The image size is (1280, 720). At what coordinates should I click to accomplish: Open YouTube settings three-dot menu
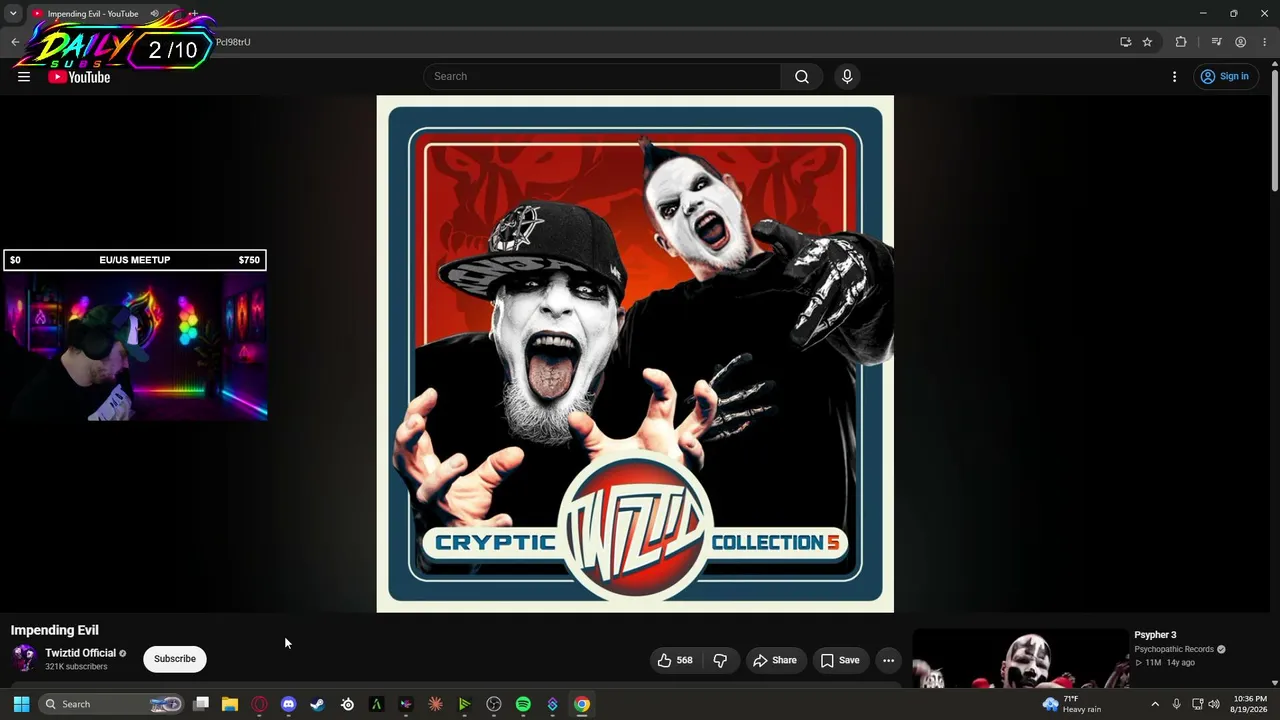click(x=1174, y=76)
